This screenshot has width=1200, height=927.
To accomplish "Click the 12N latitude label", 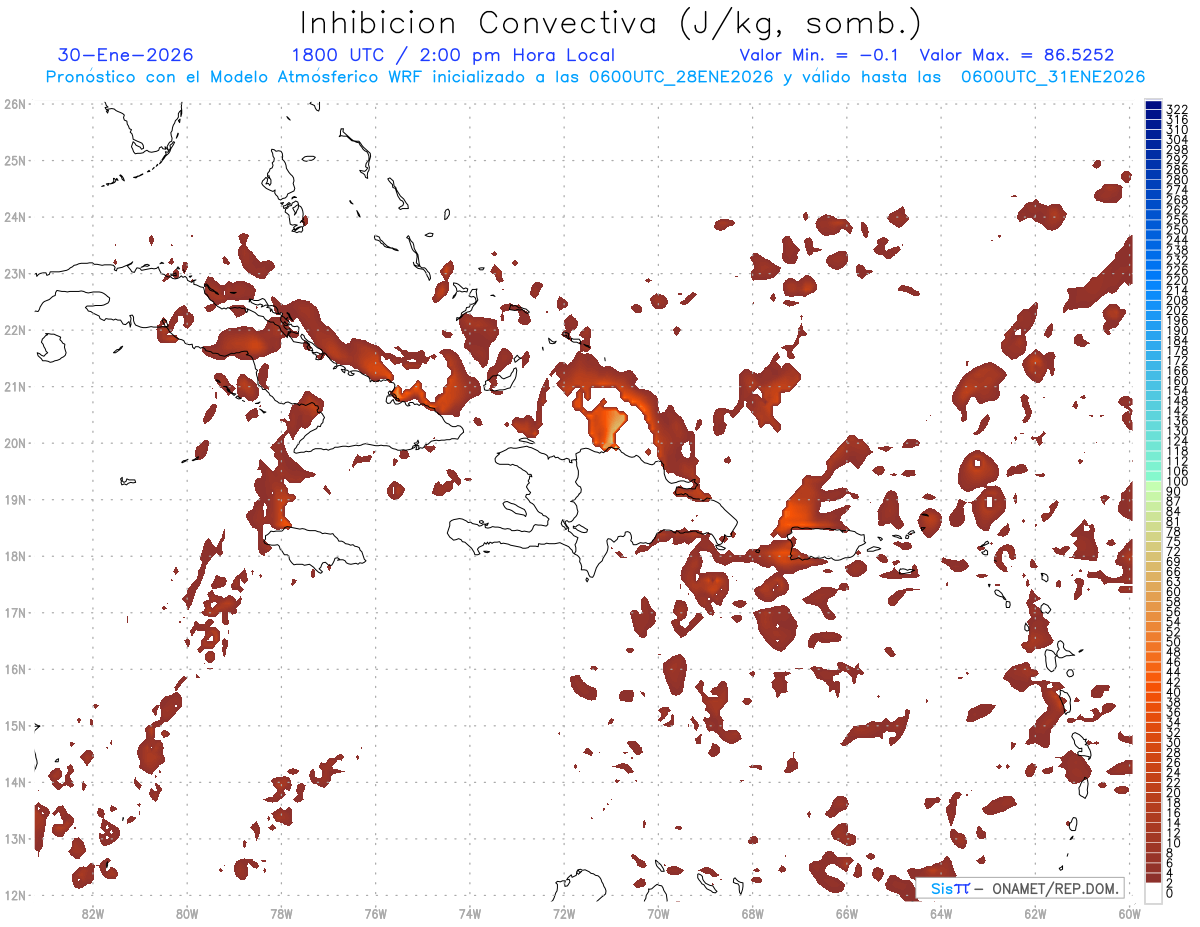I will point(15,895).
